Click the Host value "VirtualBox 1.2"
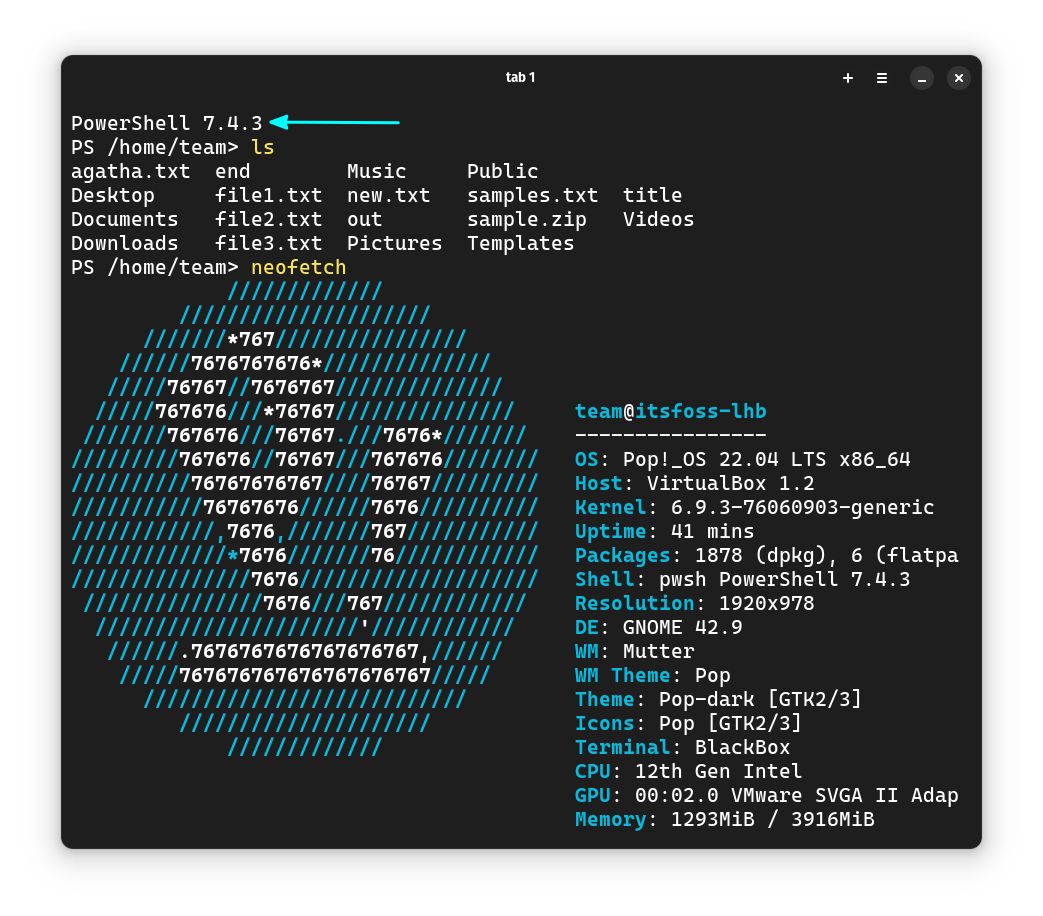 coord(730,483)
